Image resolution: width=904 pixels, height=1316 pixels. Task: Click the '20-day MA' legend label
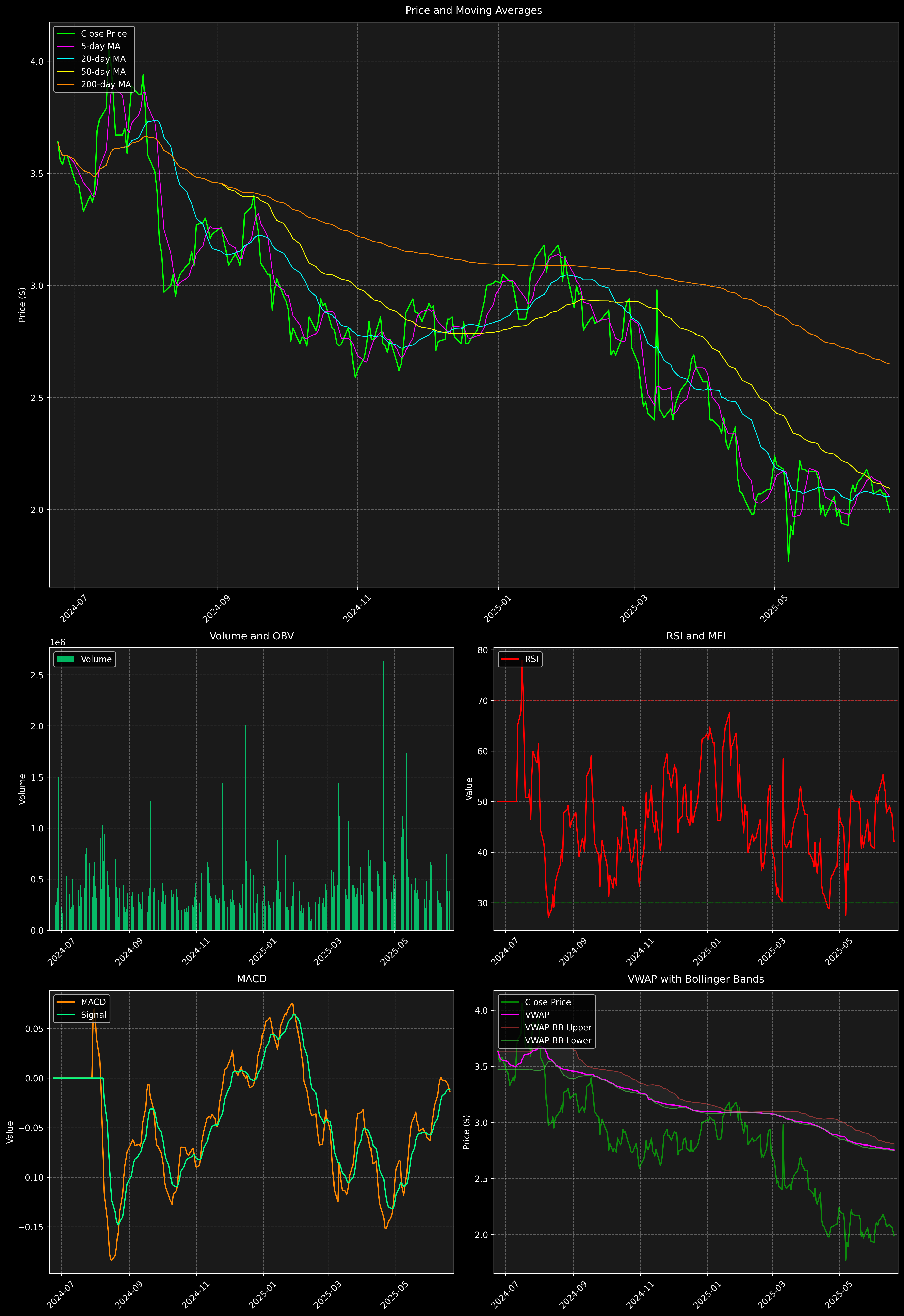click(x=103, y=59)
